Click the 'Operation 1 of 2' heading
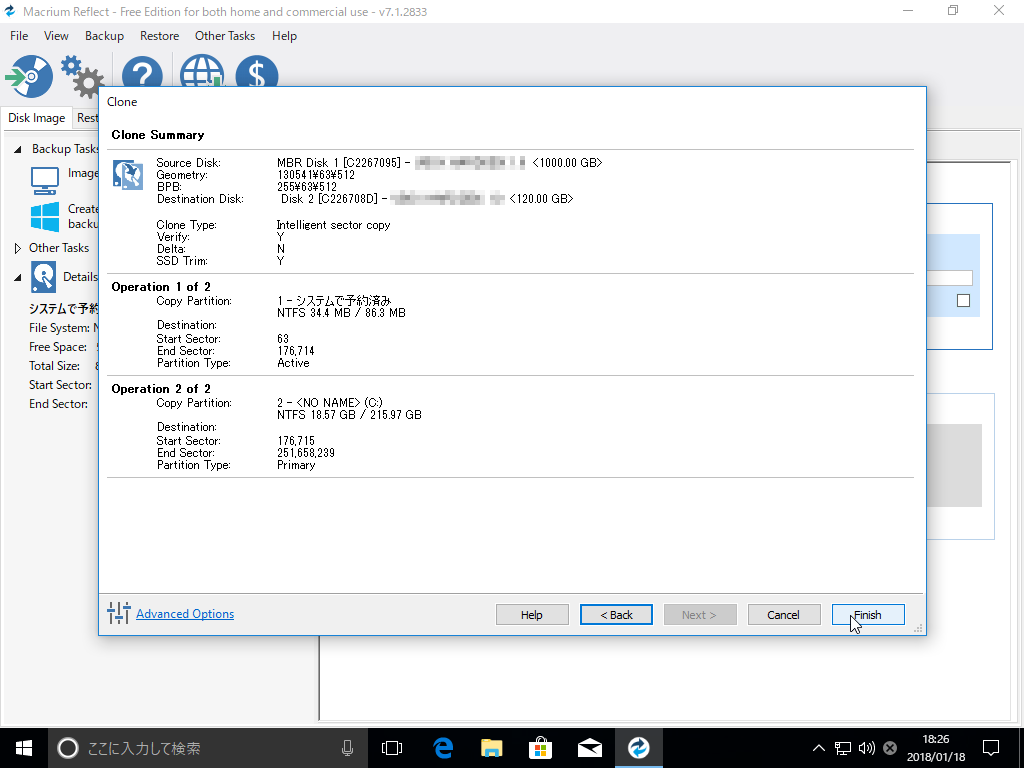This screenshot has width=1024, height=768. click(x=161, y=287)
